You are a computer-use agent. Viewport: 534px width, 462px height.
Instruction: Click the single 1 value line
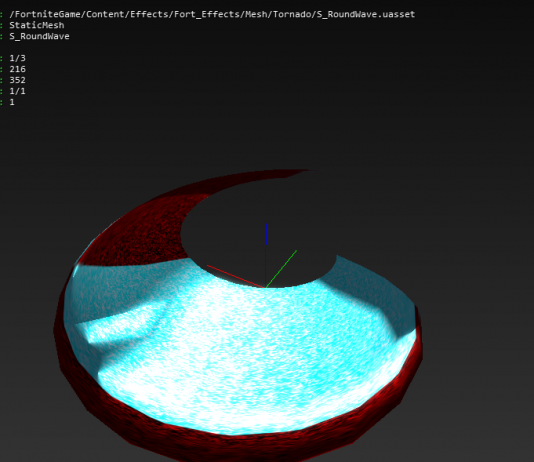[x=12, y=102]
